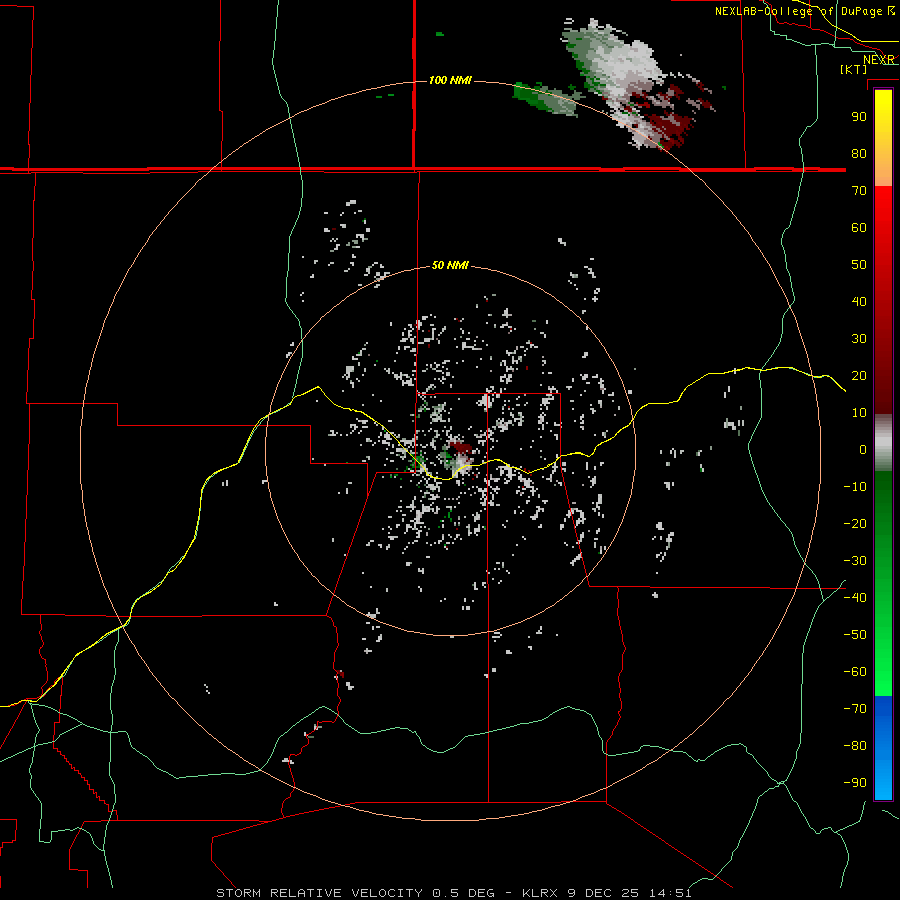
Task: Pick the light blue color bar segment near -90
Action: tap(883, 781)
